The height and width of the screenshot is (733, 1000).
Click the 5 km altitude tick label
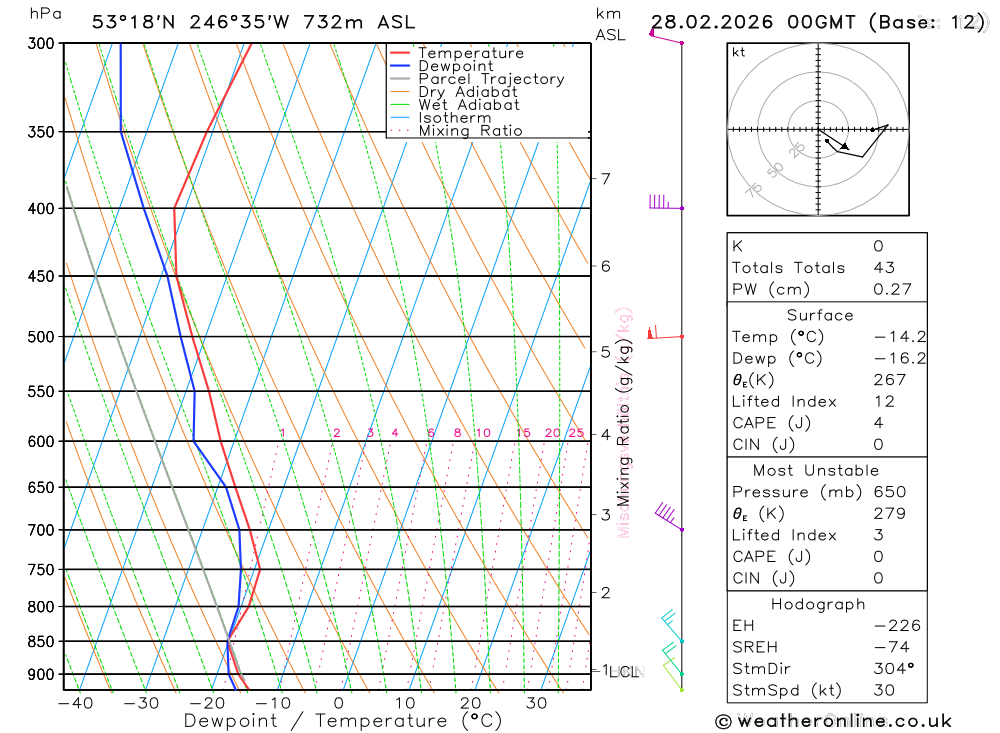[605, 352]
